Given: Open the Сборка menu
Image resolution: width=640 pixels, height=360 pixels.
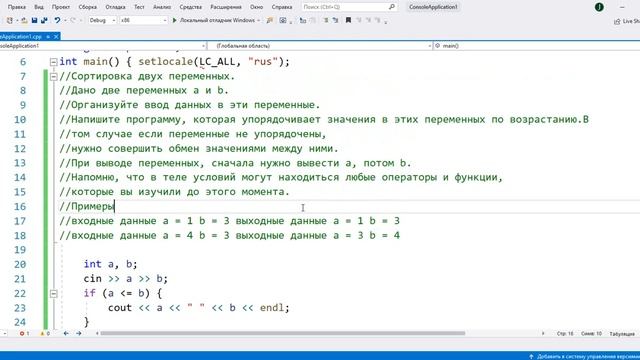Looking at the screenshot, I should pyautogui.click(x=88, y=7).
